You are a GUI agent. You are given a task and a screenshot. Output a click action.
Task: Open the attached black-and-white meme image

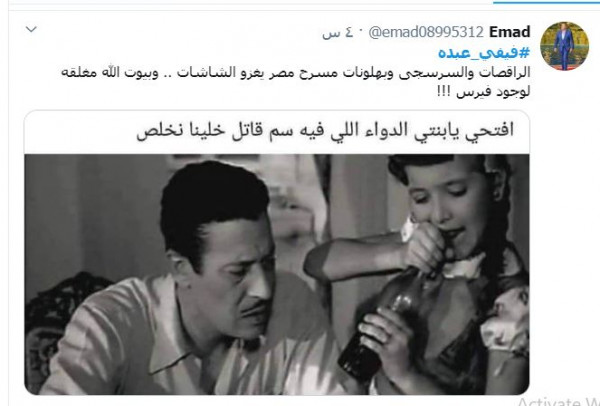pos(277,274)
